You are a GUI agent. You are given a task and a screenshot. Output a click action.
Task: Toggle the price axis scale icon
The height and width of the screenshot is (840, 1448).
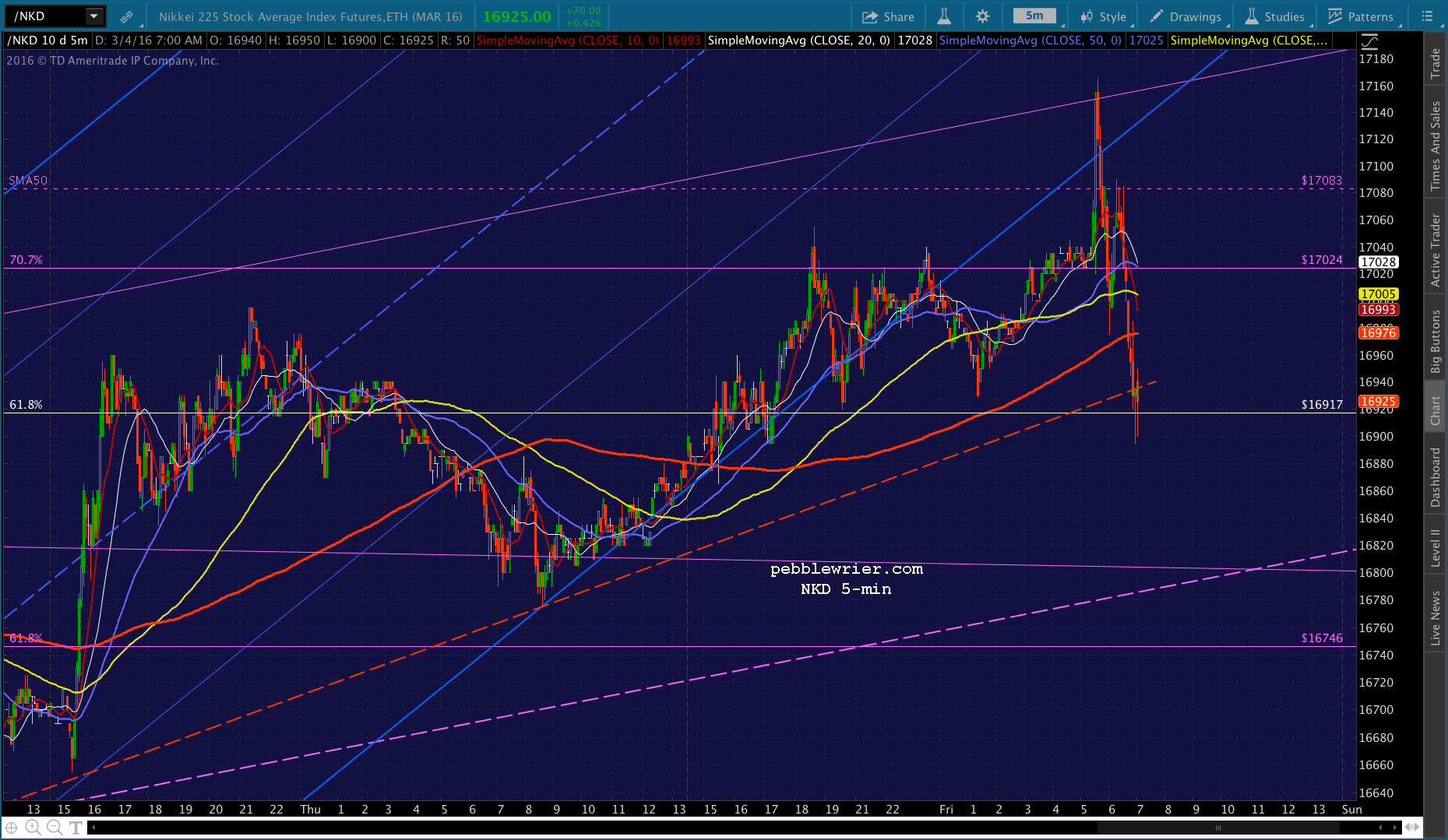(1369, 41)
